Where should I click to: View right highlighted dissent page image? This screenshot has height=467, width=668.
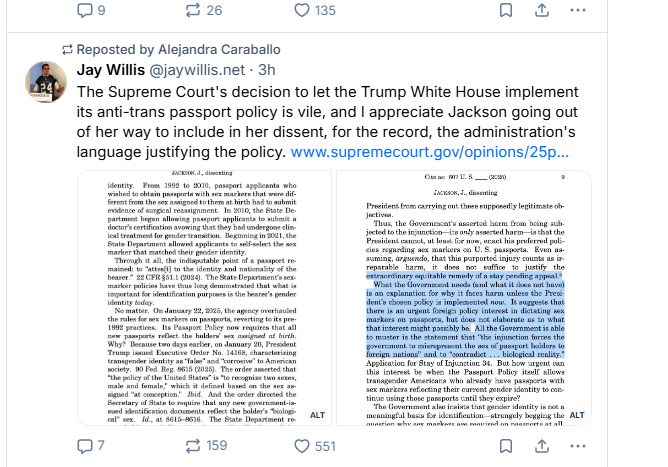pos(464,298)
